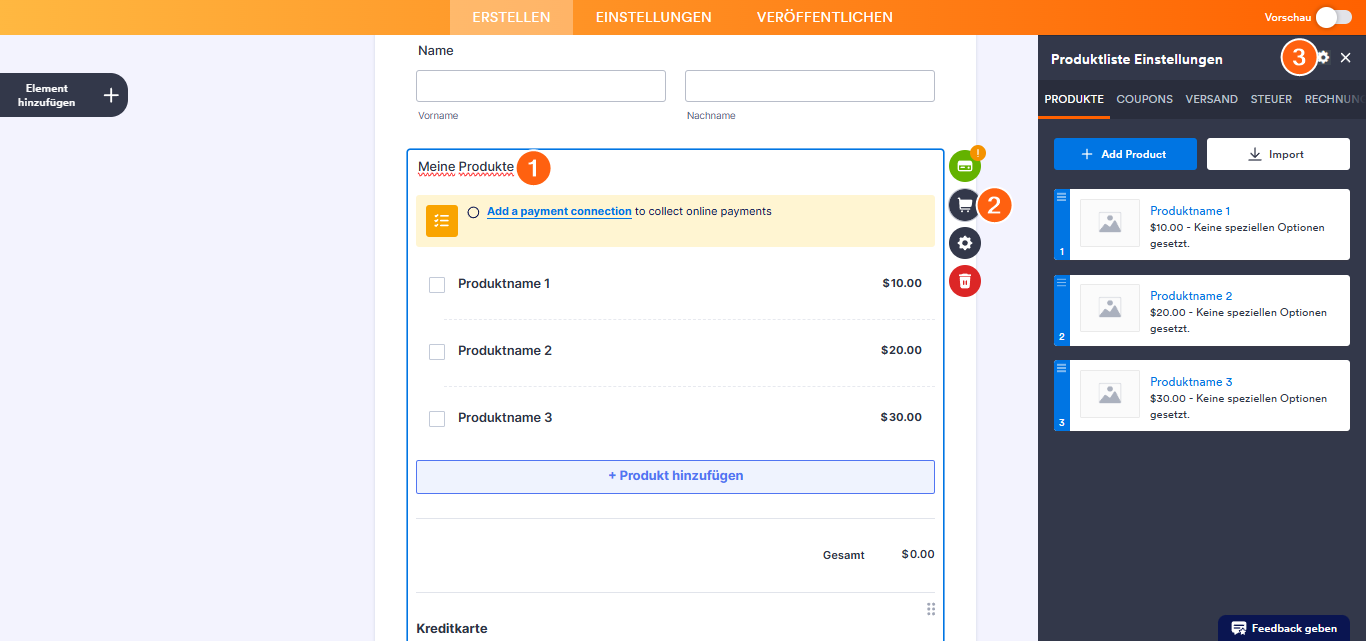Select the payment connection radio button
The width and height of the screenshot is (1366, 641).
click(x=474, y=211)
